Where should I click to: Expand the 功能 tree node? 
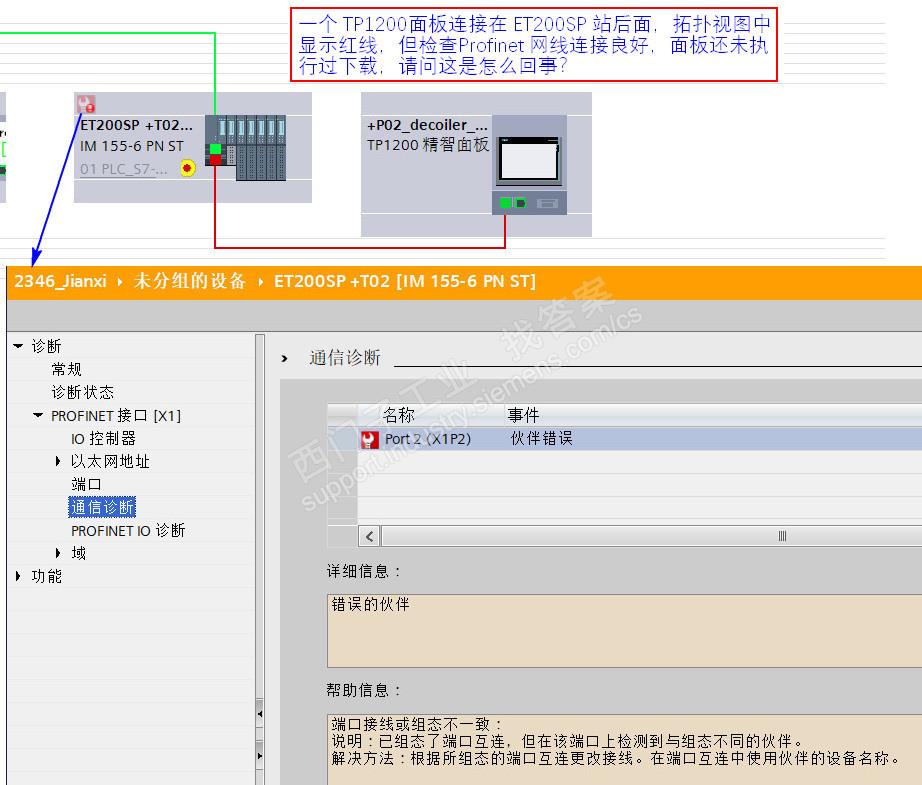coord(18,576)
